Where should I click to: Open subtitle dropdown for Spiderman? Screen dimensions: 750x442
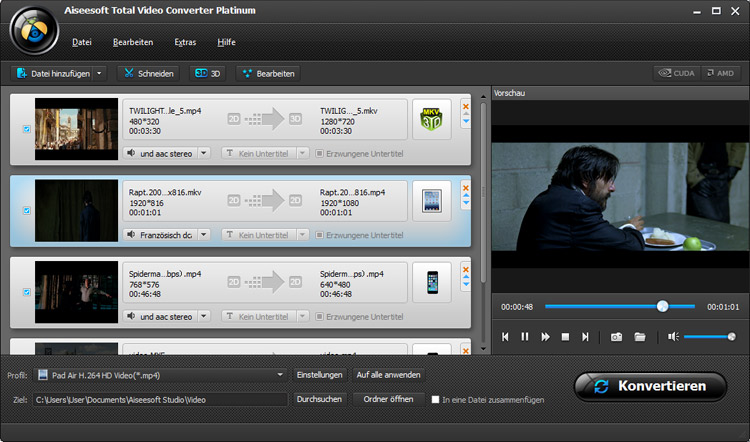point(302,317)
